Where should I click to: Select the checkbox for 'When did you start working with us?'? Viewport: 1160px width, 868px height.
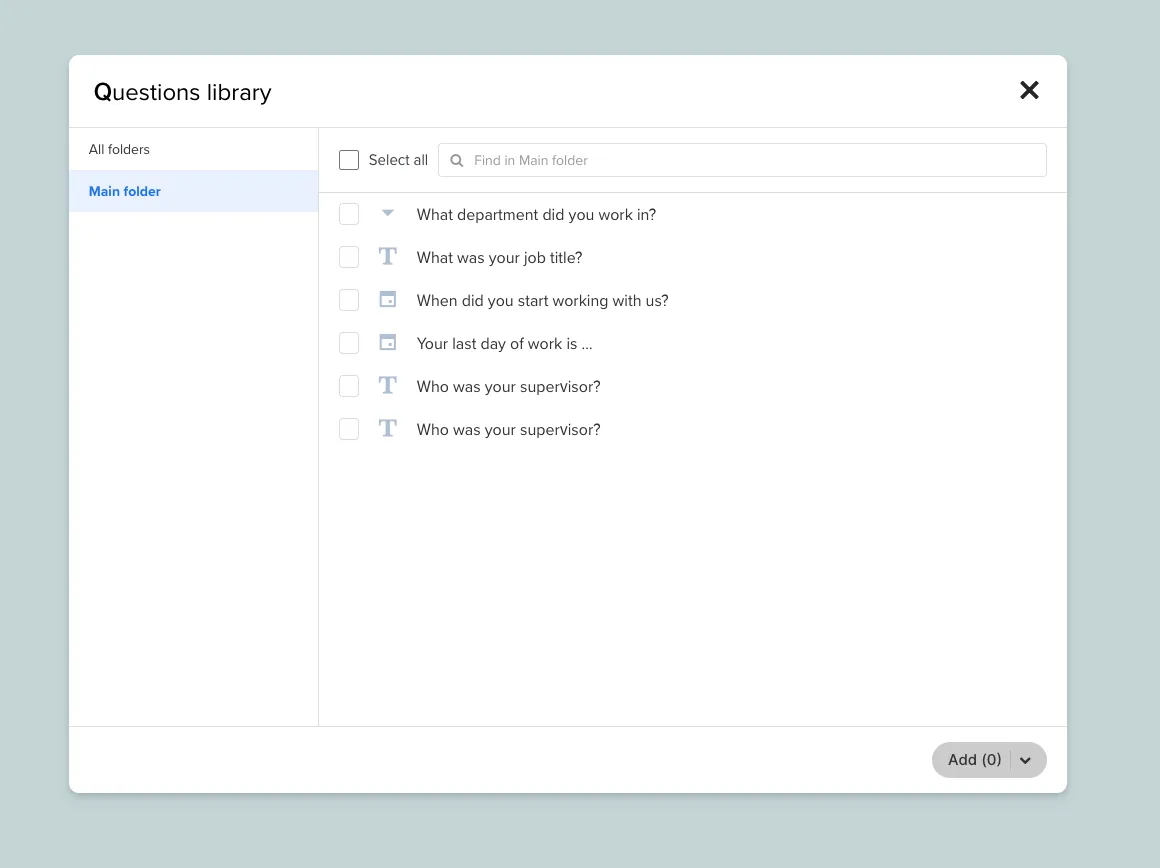click(x=349, y=299)
